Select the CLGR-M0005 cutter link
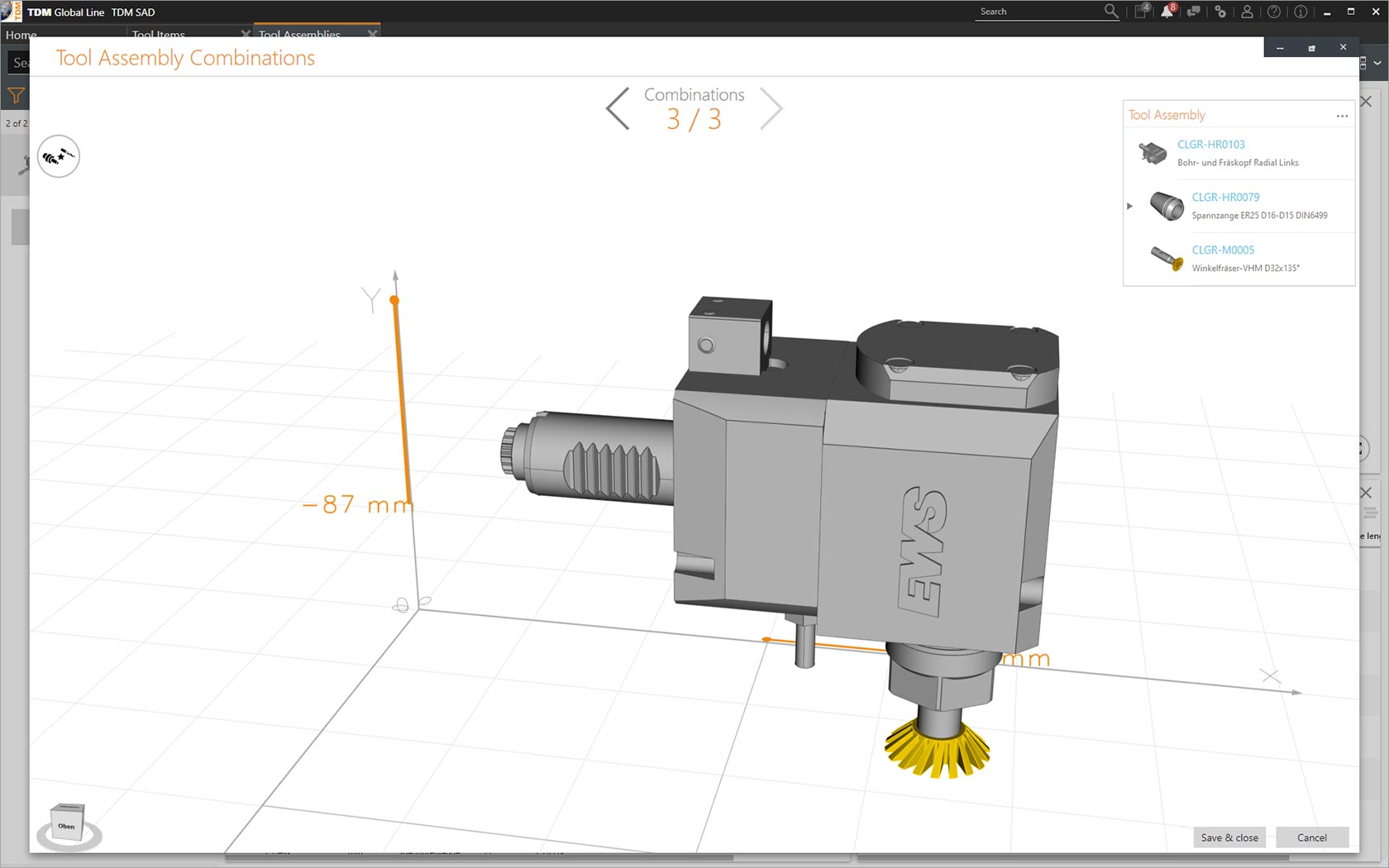 click(x=1223, y=250)
